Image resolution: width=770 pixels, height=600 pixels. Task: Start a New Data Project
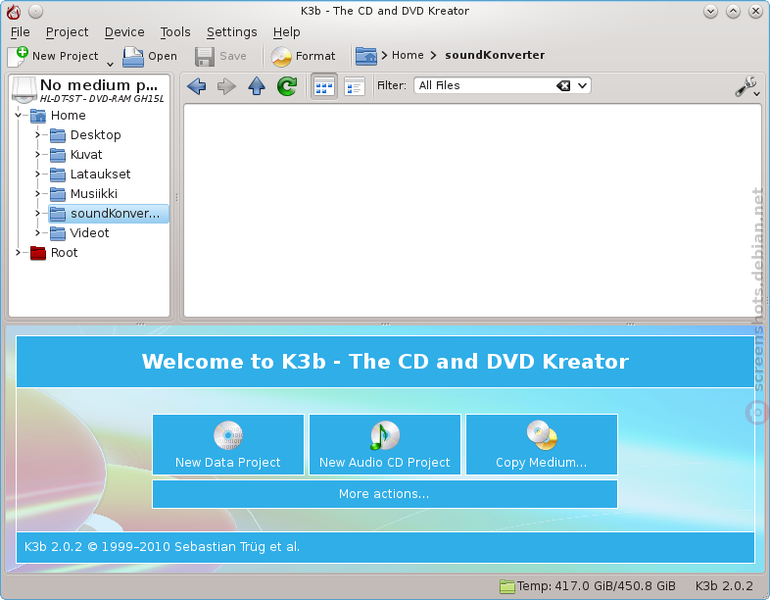pos(228,444)
